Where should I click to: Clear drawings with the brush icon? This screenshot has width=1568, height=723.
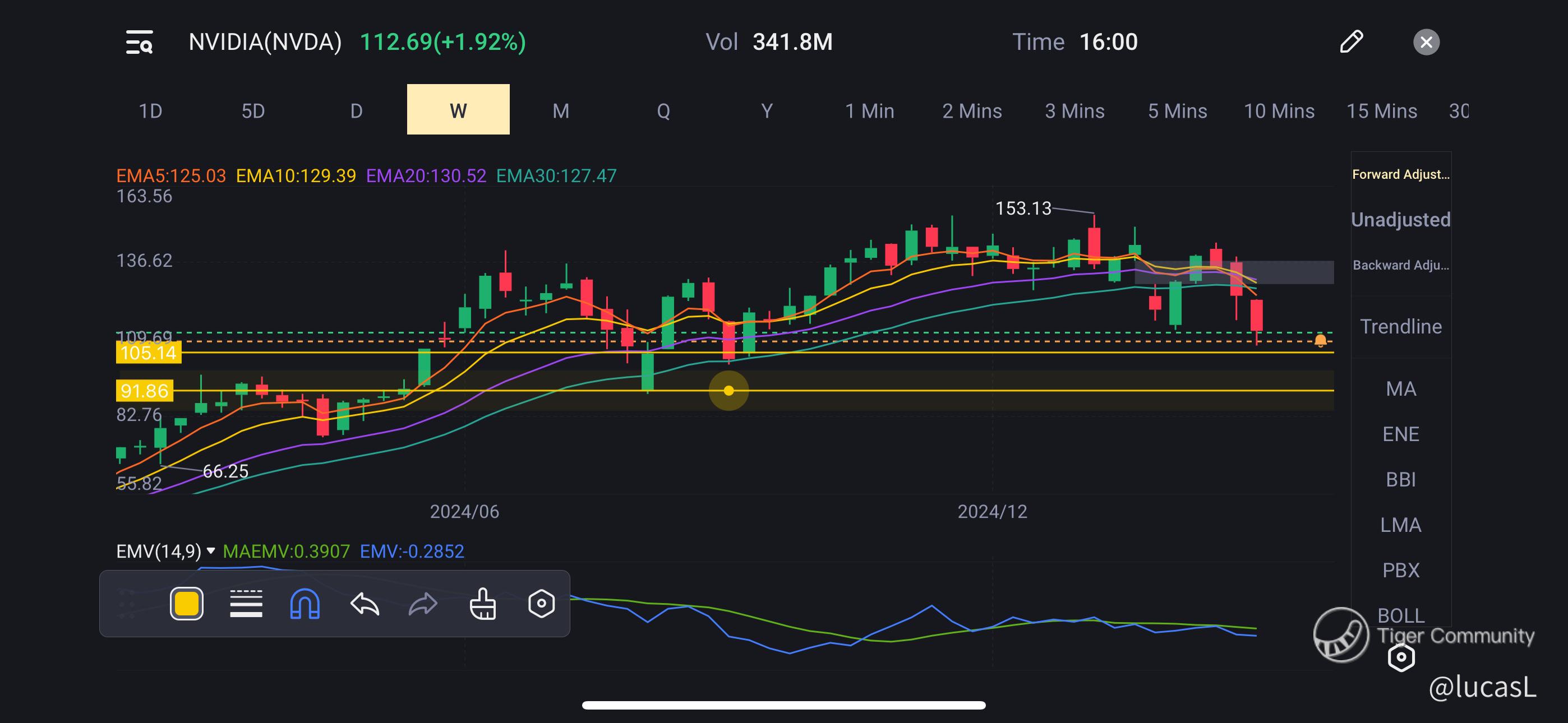(x=483, y=604)
